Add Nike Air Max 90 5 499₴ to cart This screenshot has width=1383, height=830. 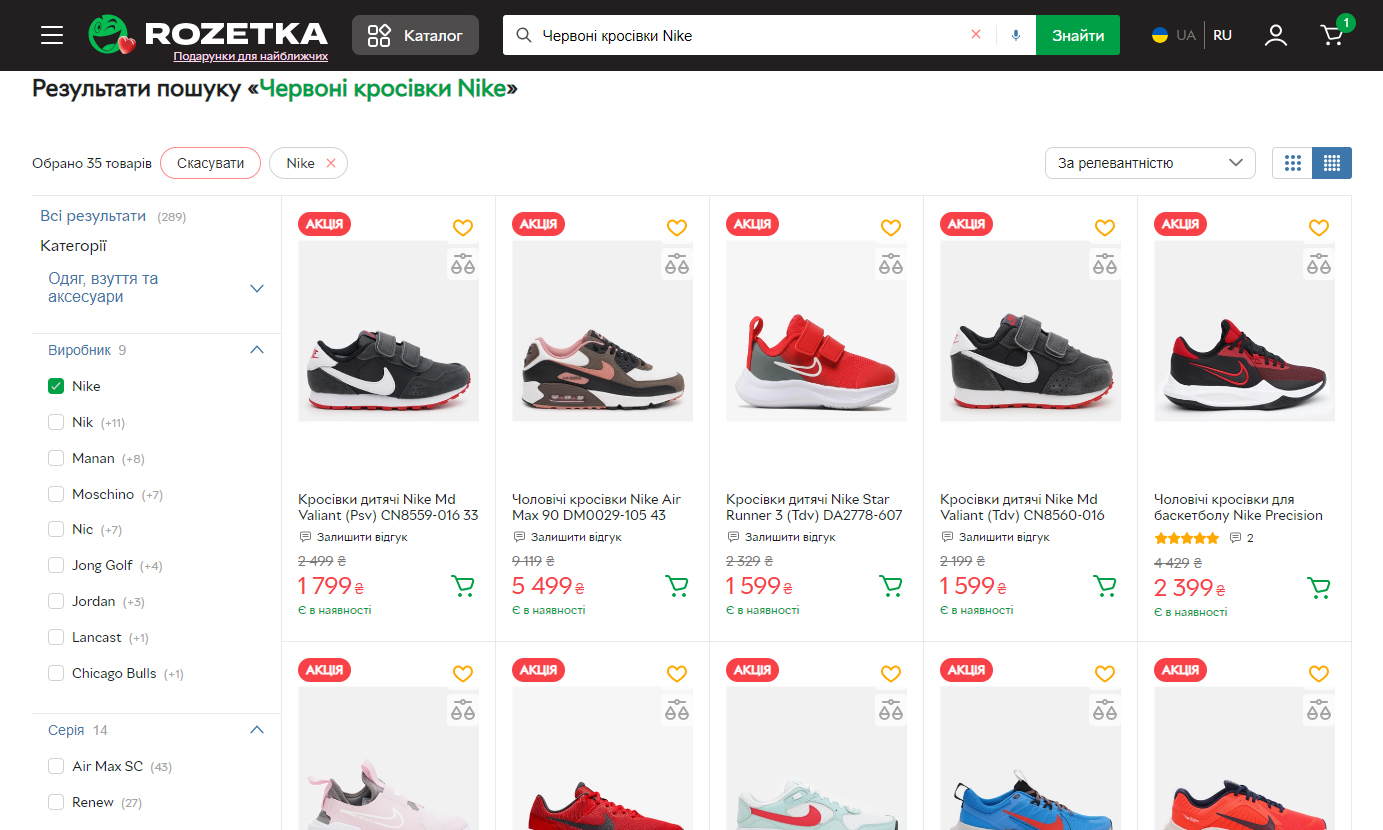(x=677, y=586)
